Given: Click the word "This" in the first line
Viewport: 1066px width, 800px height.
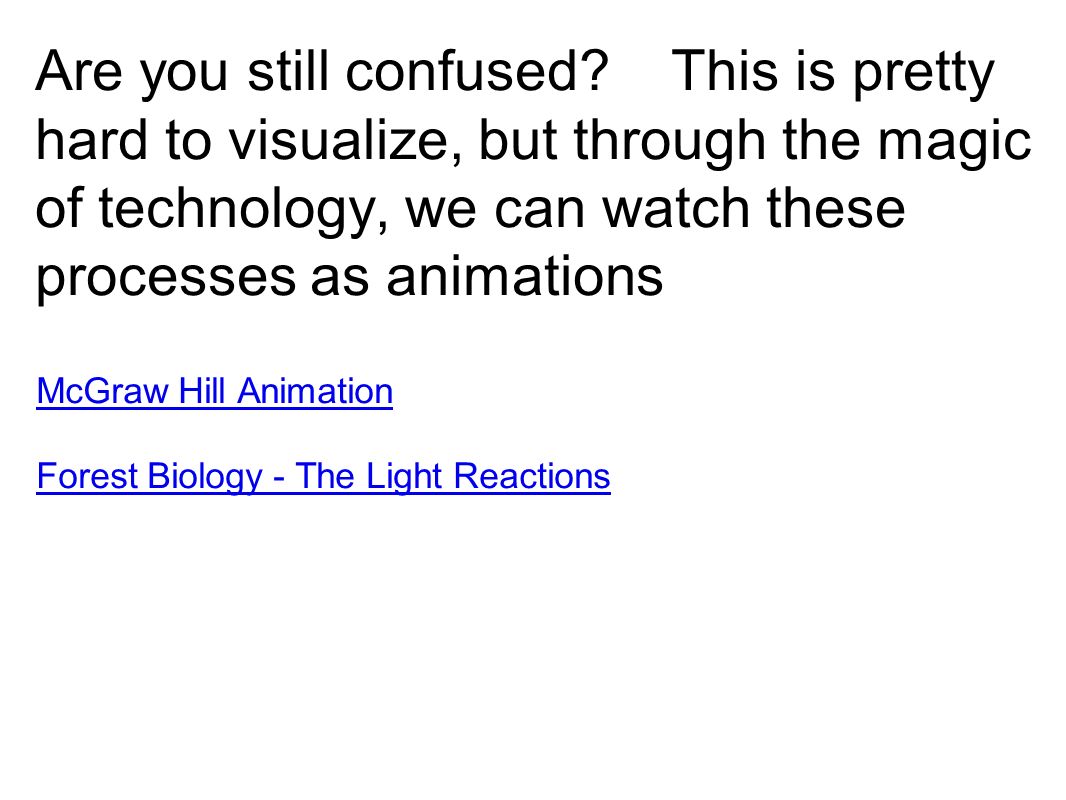Looking at the screenshot, I should coord(724,71).
